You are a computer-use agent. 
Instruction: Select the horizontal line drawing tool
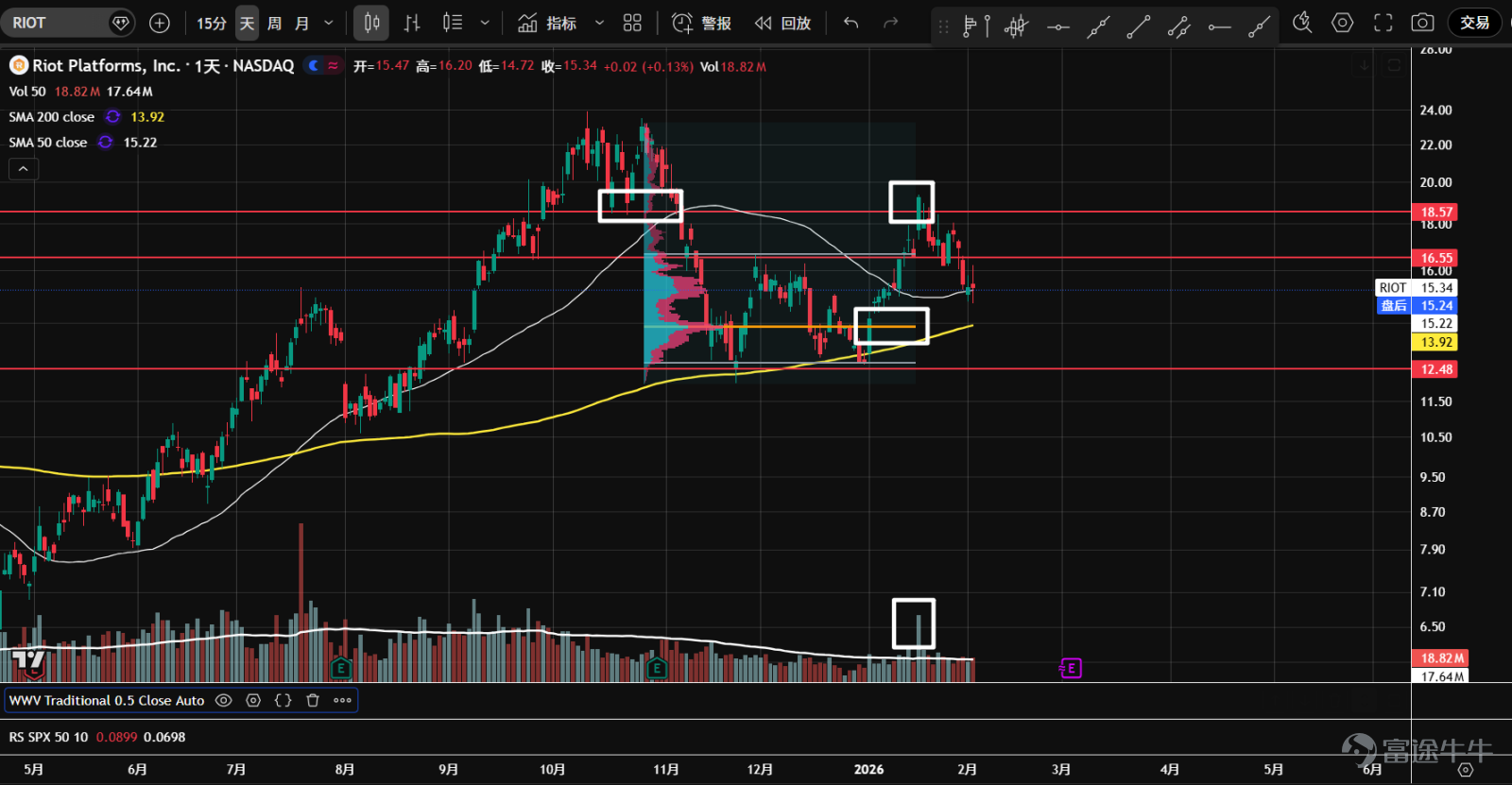click(x=1058, y=27)
